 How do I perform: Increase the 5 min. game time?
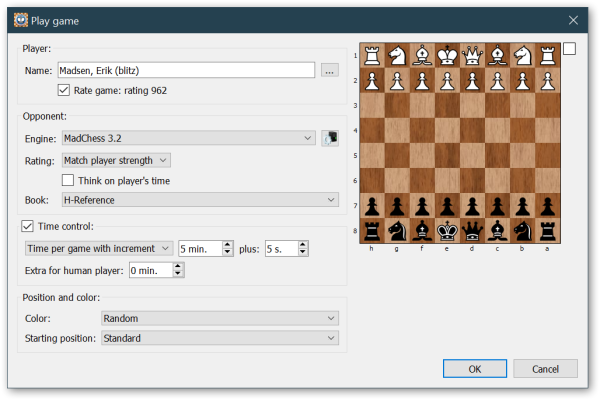(x=228, y=245)
